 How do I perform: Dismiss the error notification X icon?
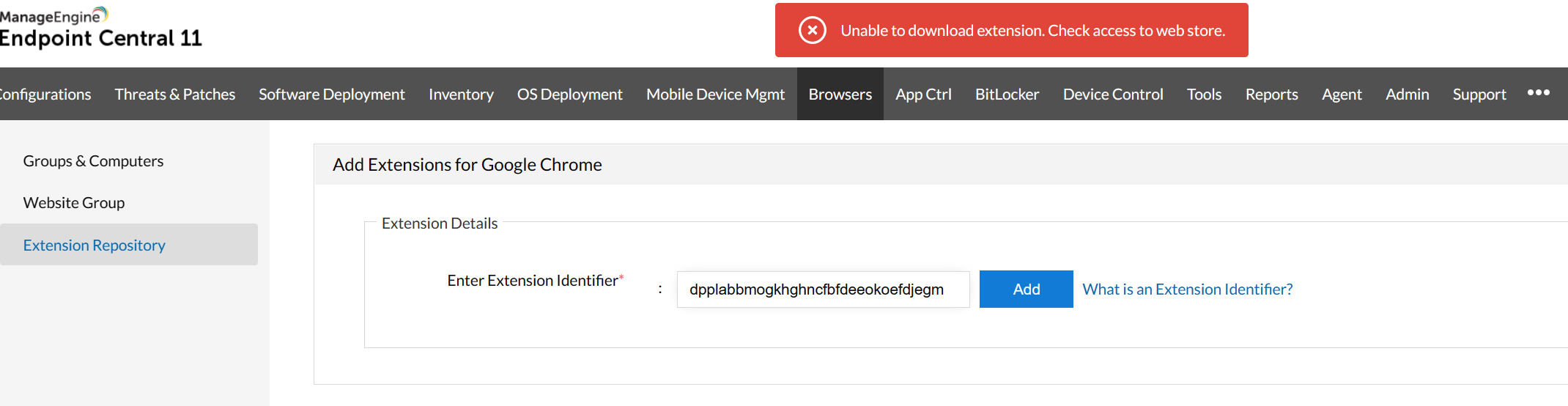[x=812, y=31]
